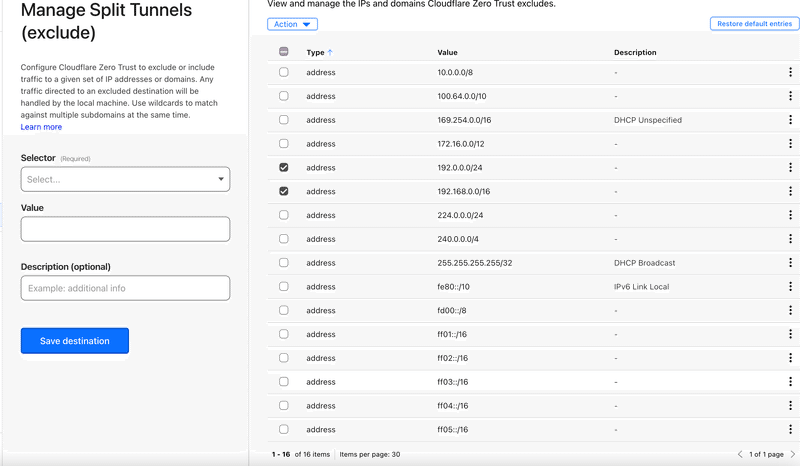Toggle the select-all header checkbox

tap(284, 51)
